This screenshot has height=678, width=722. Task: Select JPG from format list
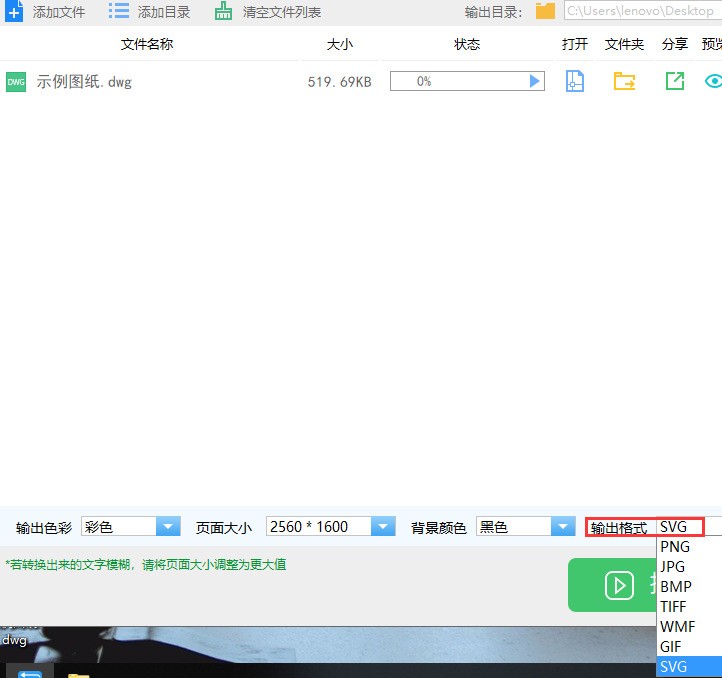[689, 567]
